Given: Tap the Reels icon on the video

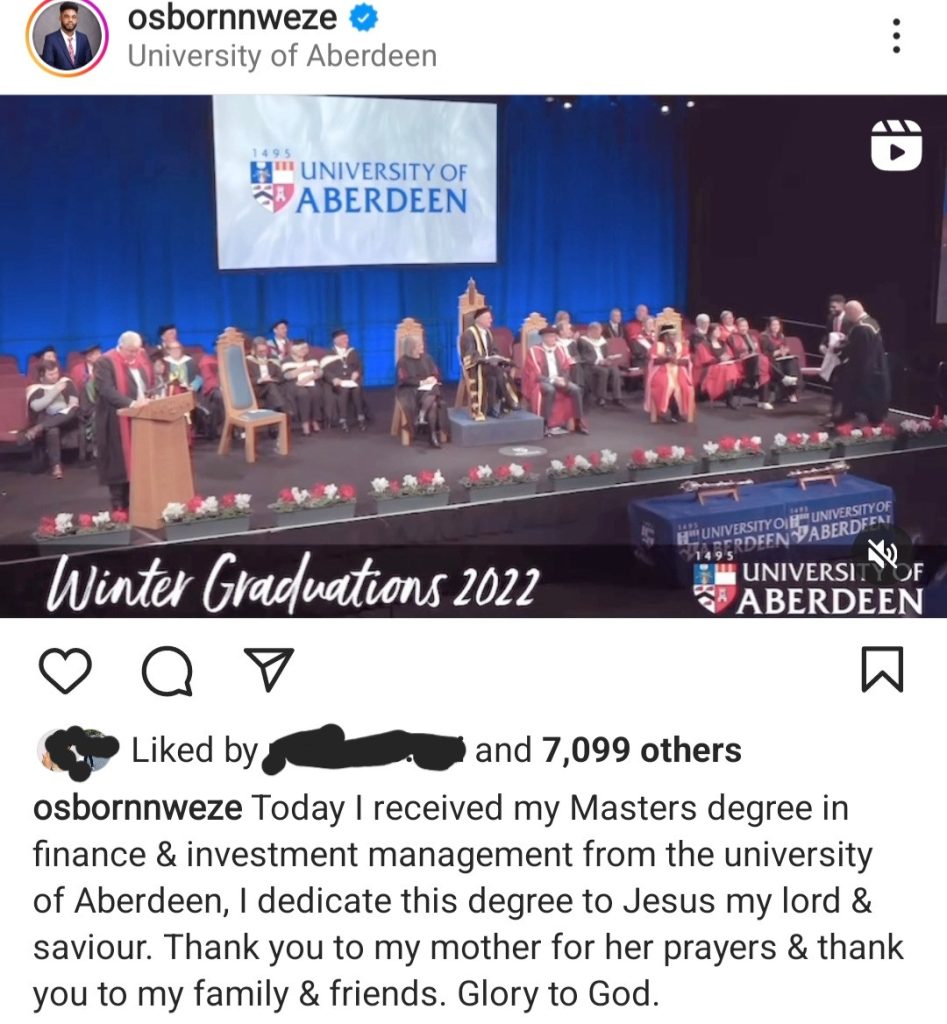Looking at the screenshot, I should (x=897, y=145).
